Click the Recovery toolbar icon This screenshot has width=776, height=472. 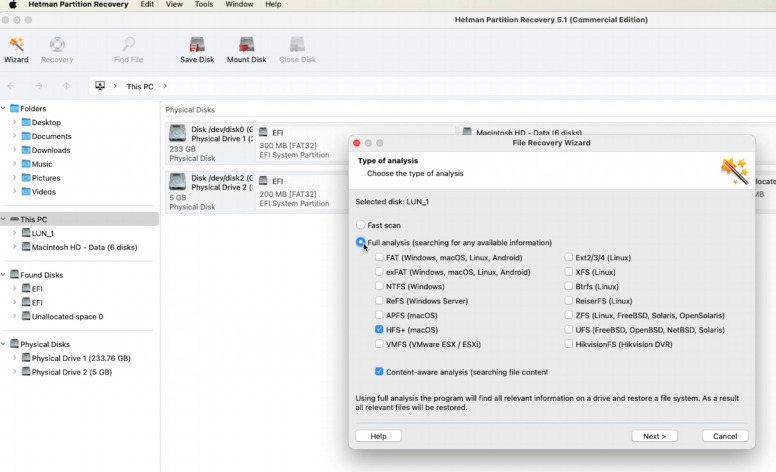(x=57, y=50)
